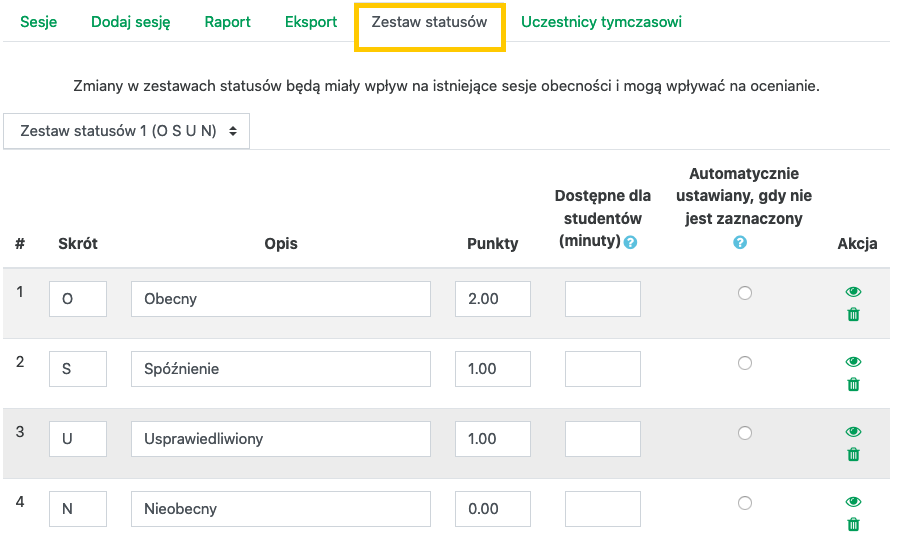Screen dimensions: 900x546
Task: Select automatic-set radio for Obecny row
Action: point(745,293)
